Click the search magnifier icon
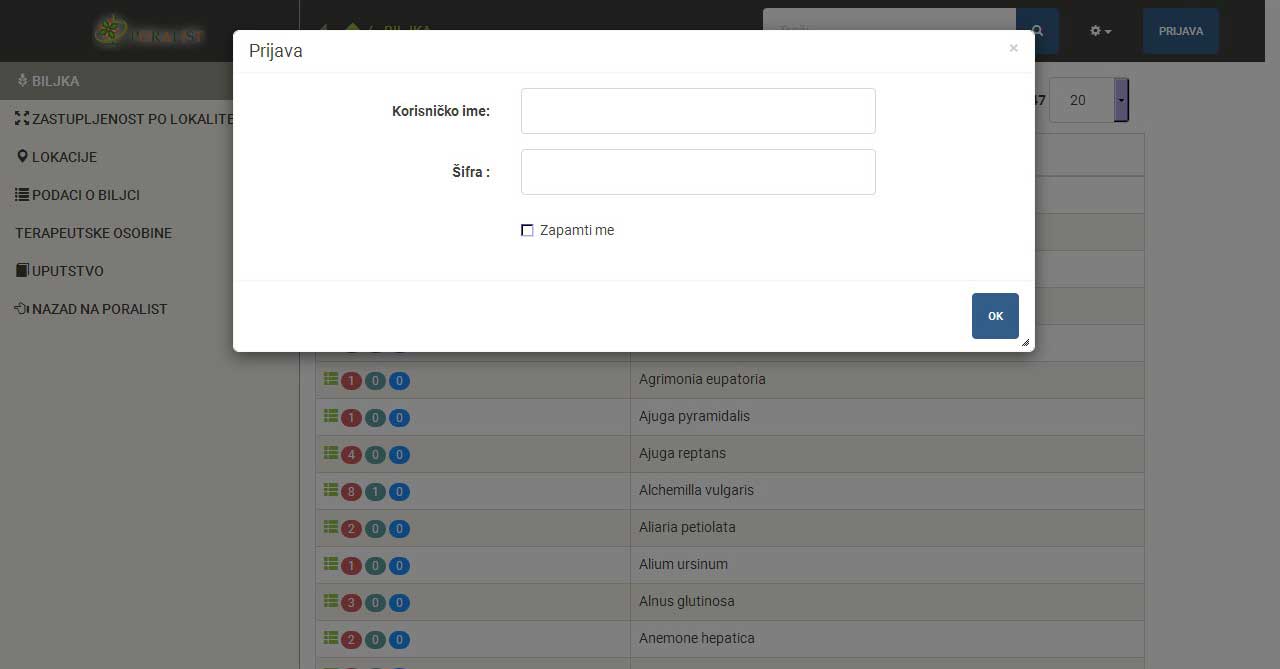The width and height of the screenshot is (1280, 669). [1038, 31]
